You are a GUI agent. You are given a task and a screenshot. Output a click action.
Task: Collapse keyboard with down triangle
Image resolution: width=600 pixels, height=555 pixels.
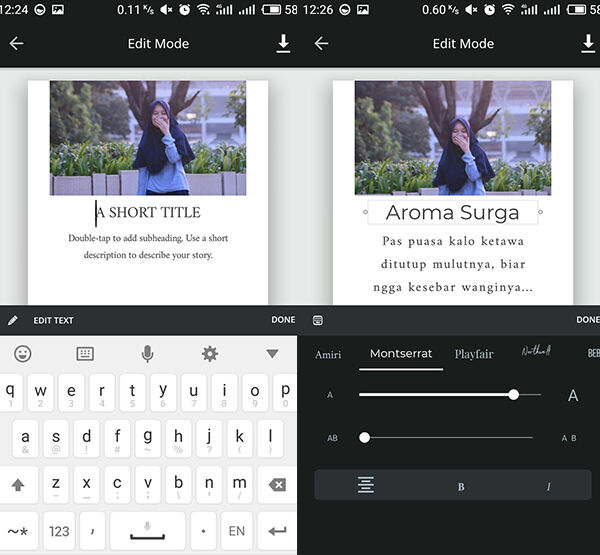272,353
